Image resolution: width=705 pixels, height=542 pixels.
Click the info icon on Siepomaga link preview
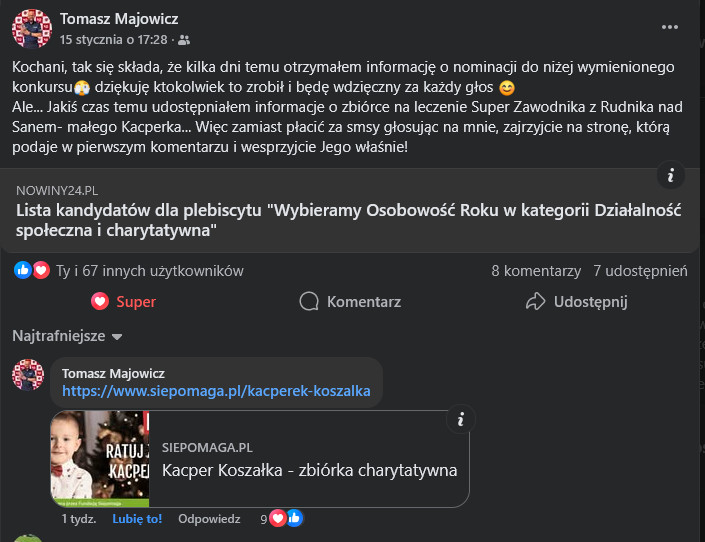[459, 420]
